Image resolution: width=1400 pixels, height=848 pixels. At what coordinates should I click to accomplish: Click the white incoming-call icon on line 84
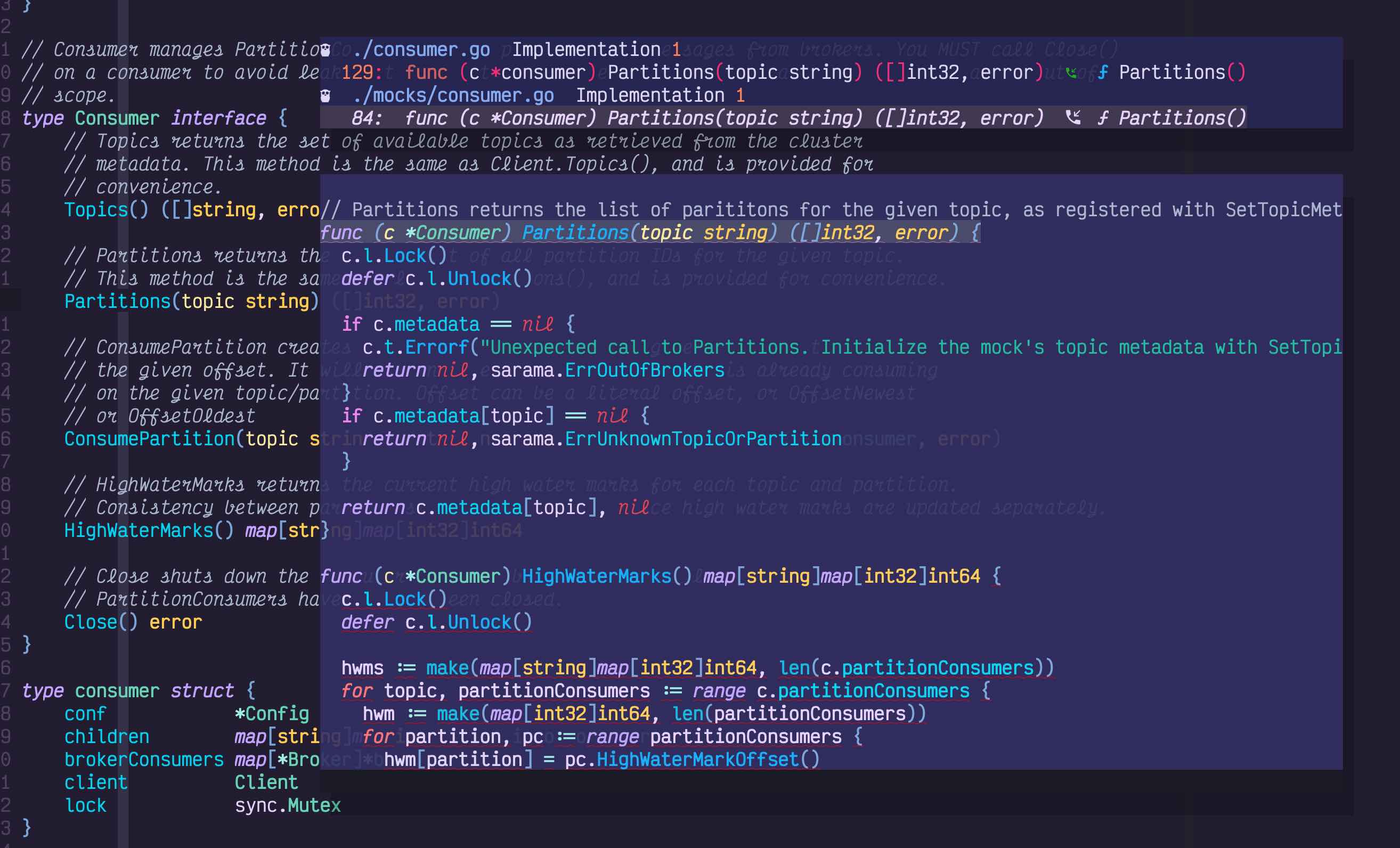click(1073, 118)
